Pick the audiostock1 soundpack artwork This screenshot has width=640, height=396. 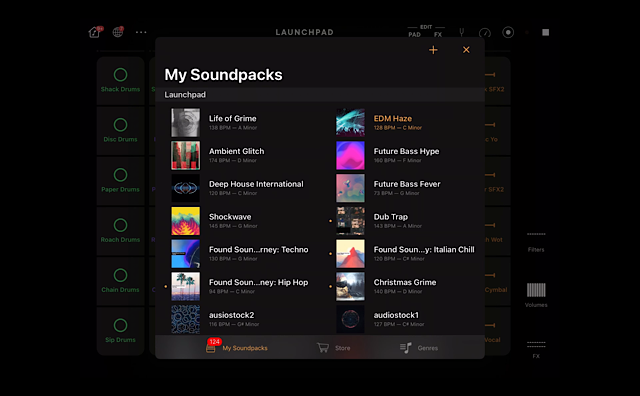(x=350, y=319)
